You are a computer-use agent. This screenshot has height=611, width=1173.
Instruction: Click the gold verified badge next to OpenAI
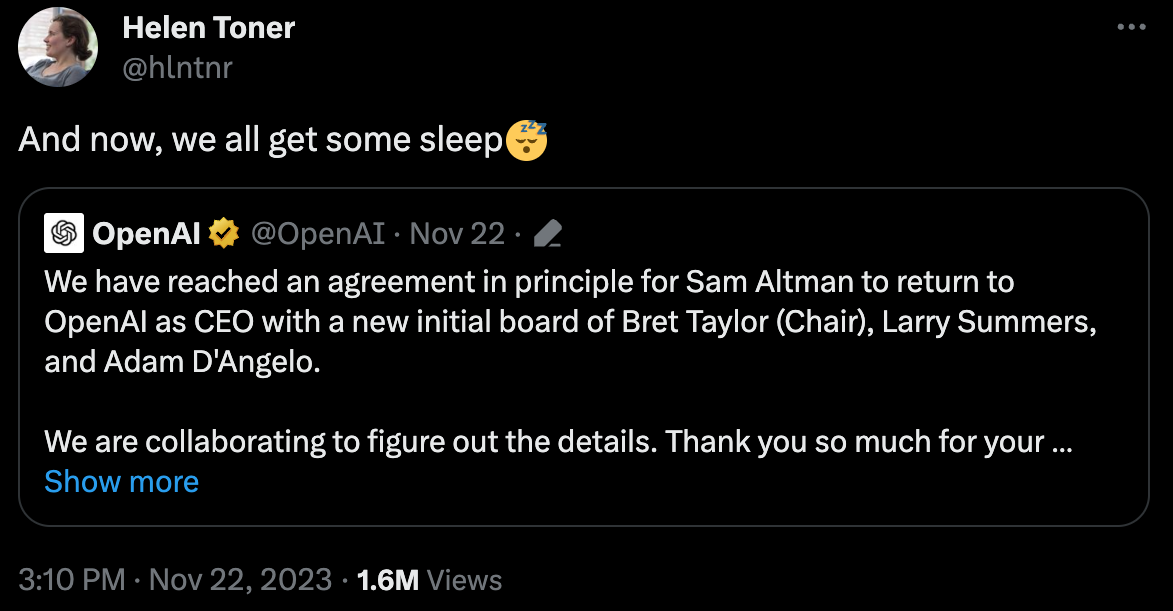(224, 234)
